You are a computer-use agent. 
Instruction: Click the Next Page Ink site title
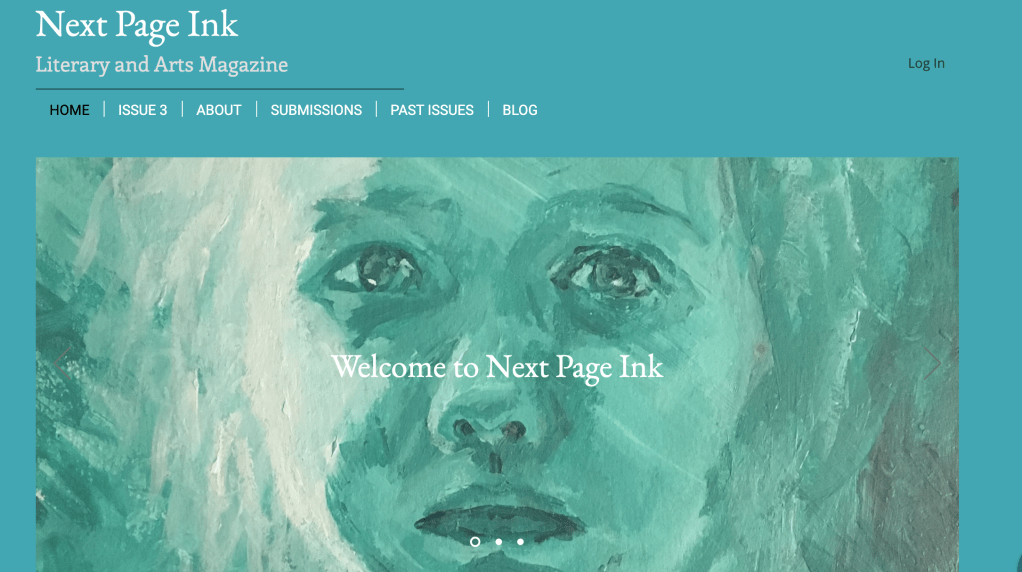click(137, 25)
